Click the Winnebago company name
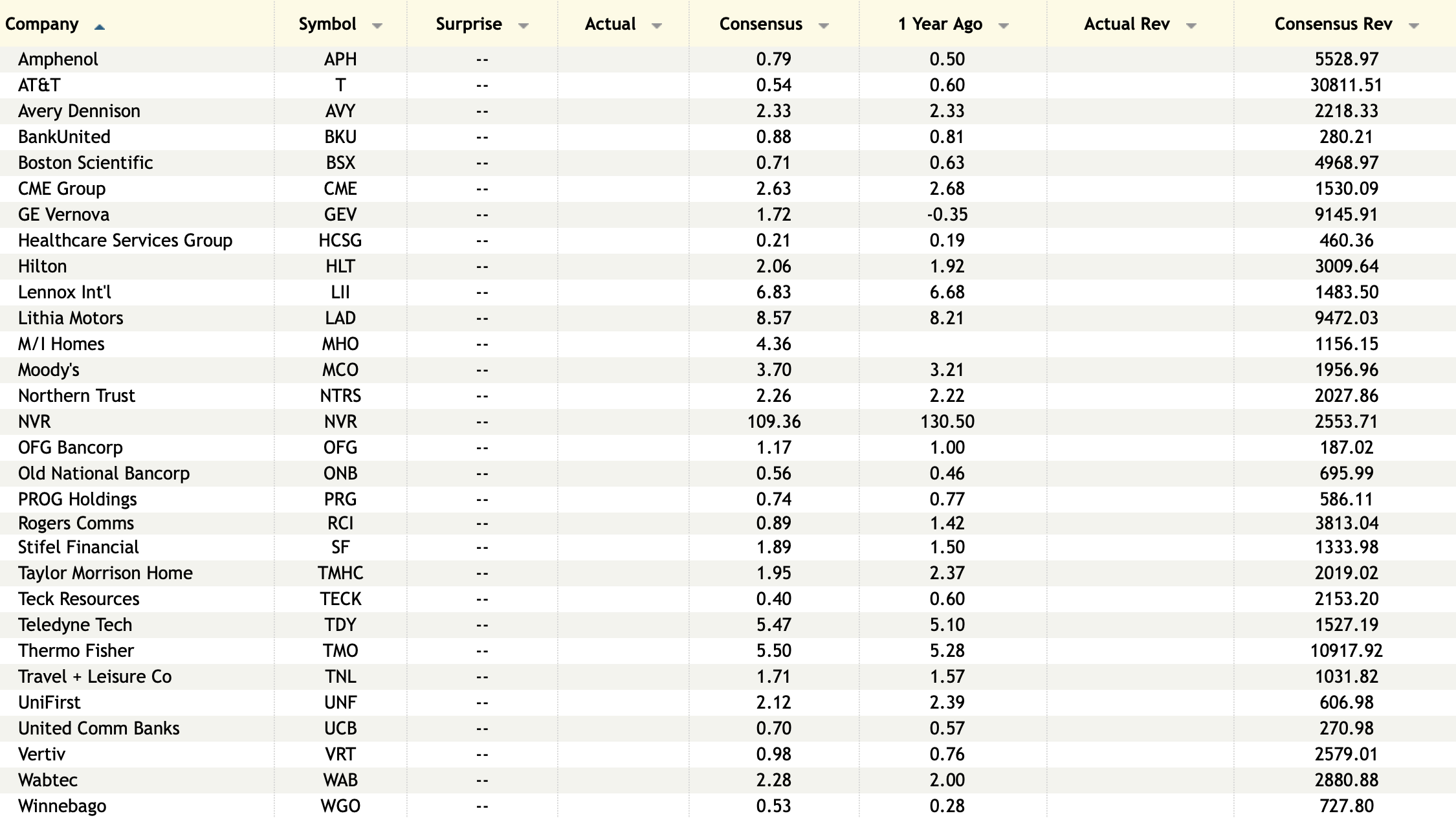Screen dimensions: 1456x818 tap(62, 806)
